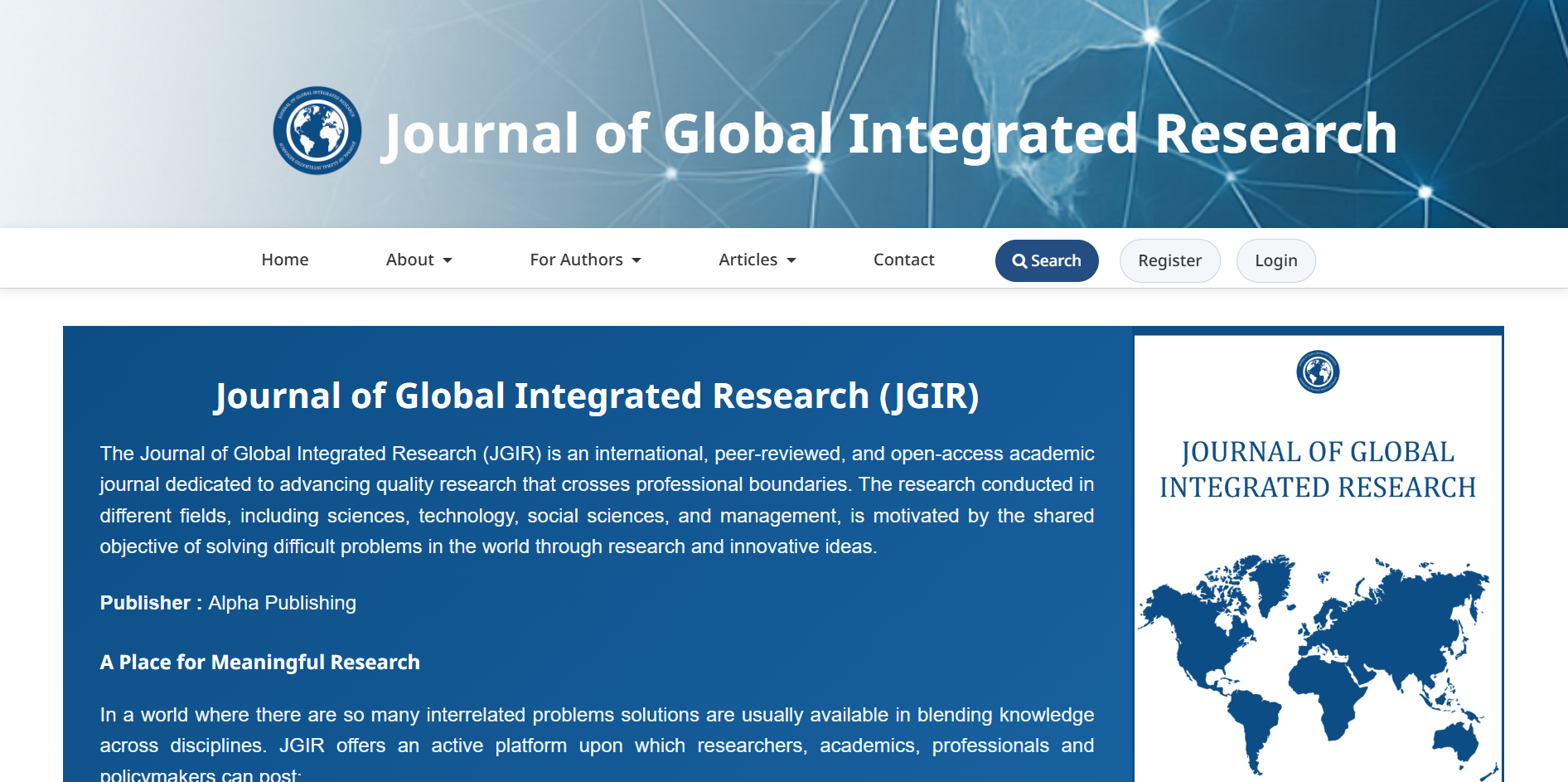Click the globe logo in the header banner
The image size is (1568, 782).
click(317, 131)
